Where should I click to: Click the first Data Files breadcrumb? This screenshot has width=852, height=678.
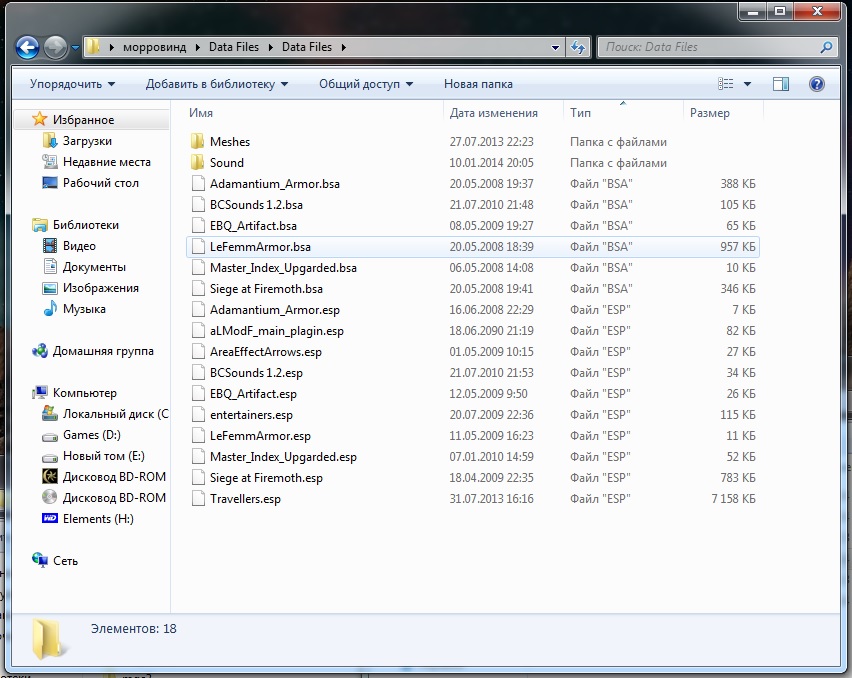[x=234, y=47]
